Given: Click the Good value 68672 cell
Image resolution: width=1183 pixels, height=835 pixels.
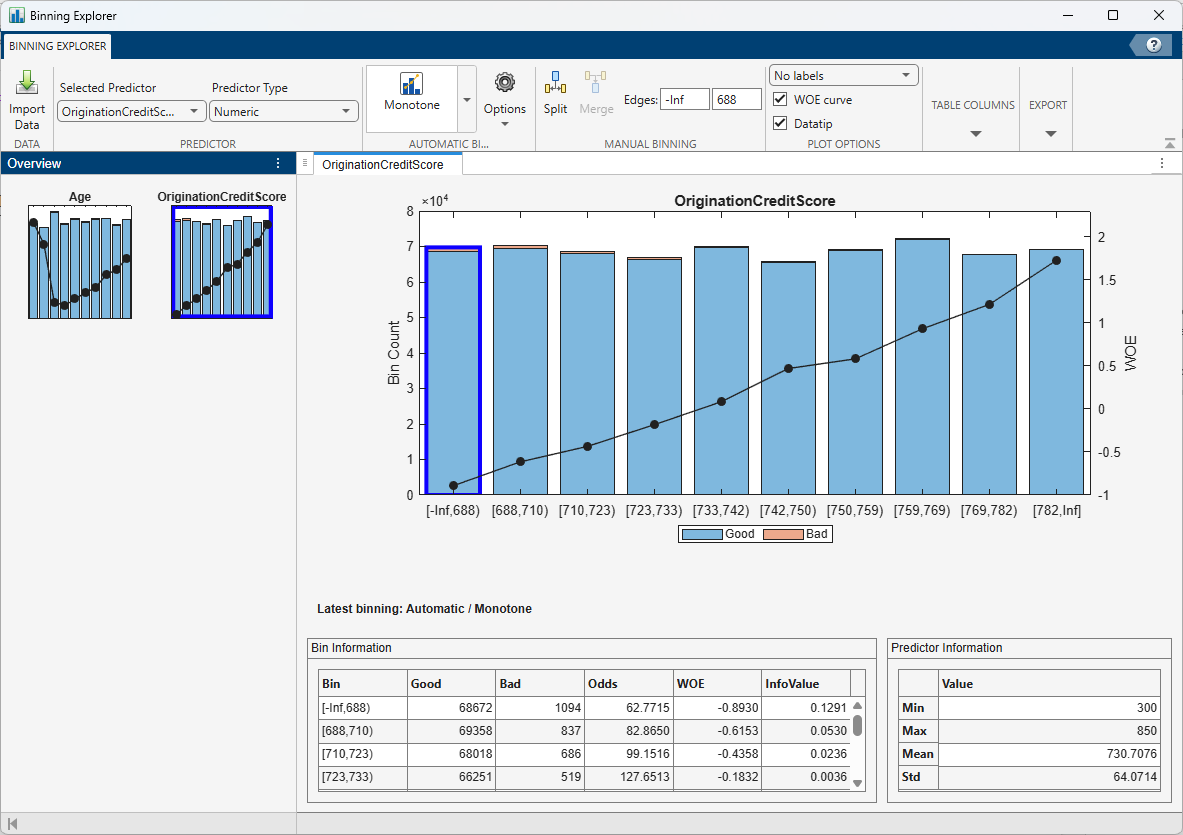Looking at the screenshot, I should (451, 708).
